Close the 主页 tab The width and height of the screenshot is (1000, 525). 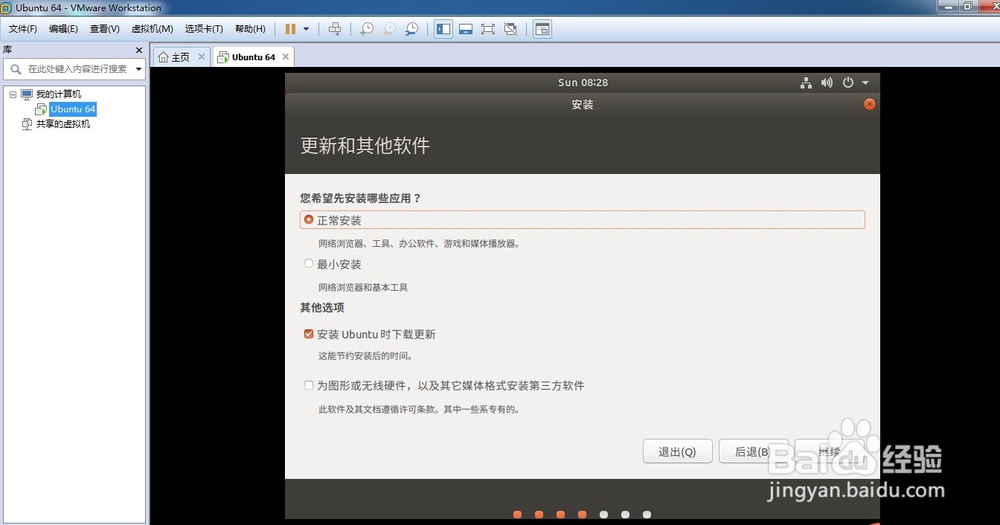coord(202,56)
